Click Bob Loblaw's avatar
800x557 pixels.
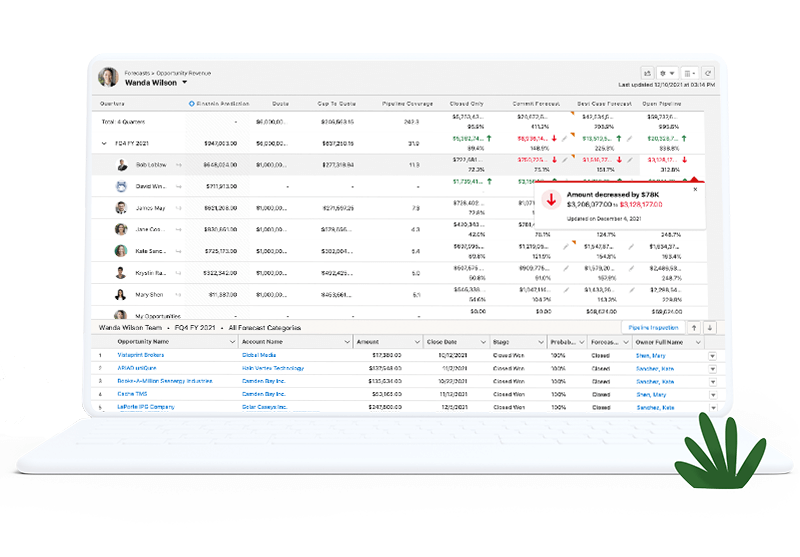click(x=121, y=164)
